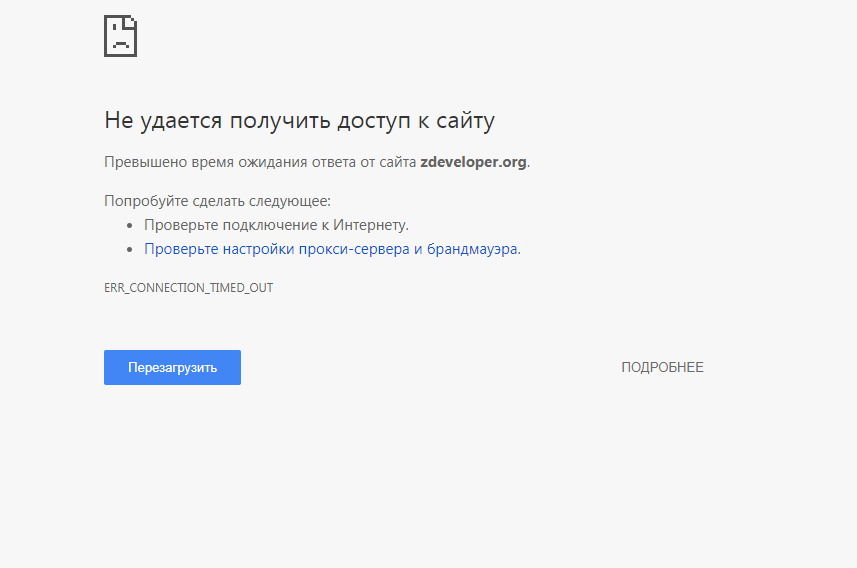Click the bold zdeveloper.org domain name

473,162
